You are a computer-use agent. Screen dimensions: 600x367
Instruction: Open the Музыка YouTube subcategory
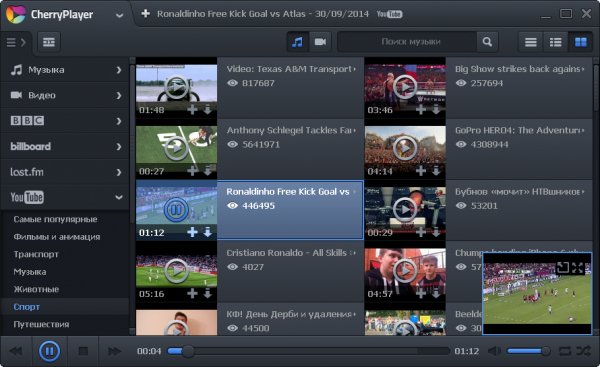pos(30,272)
